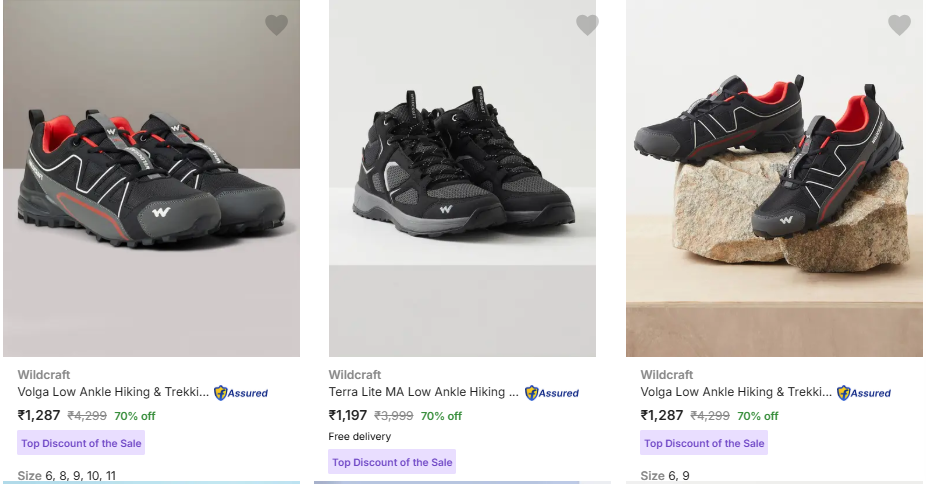Toggle wishlist heart on Terra Lite shoe
Screen dimensions: 926x484
point(587,25)
